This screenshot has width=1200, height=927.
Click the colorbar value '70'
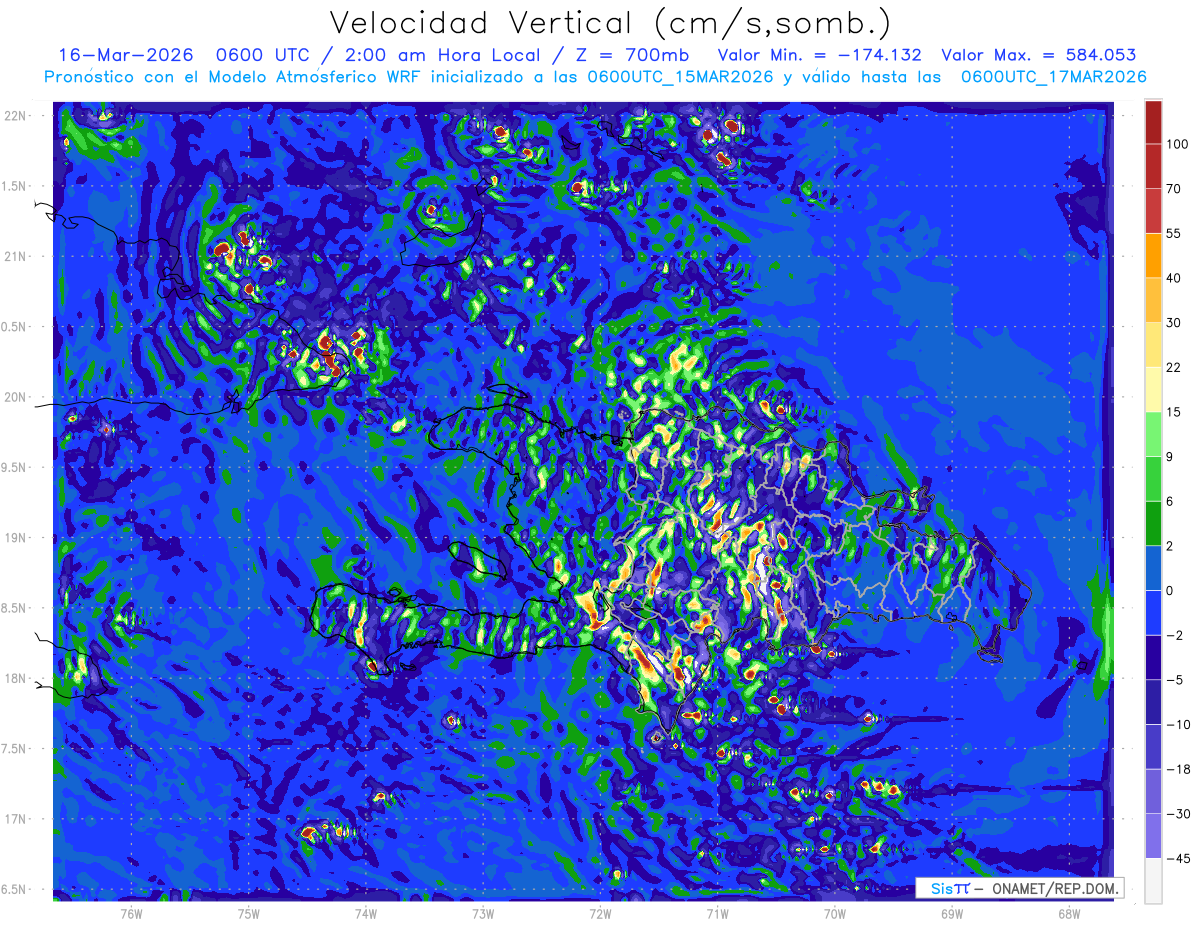(1175, 188)
